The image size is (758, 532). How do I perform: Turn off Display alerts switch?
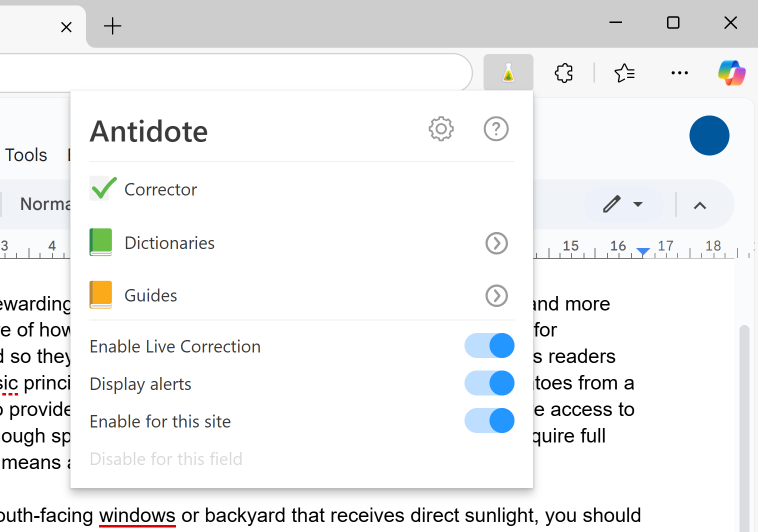490,383
